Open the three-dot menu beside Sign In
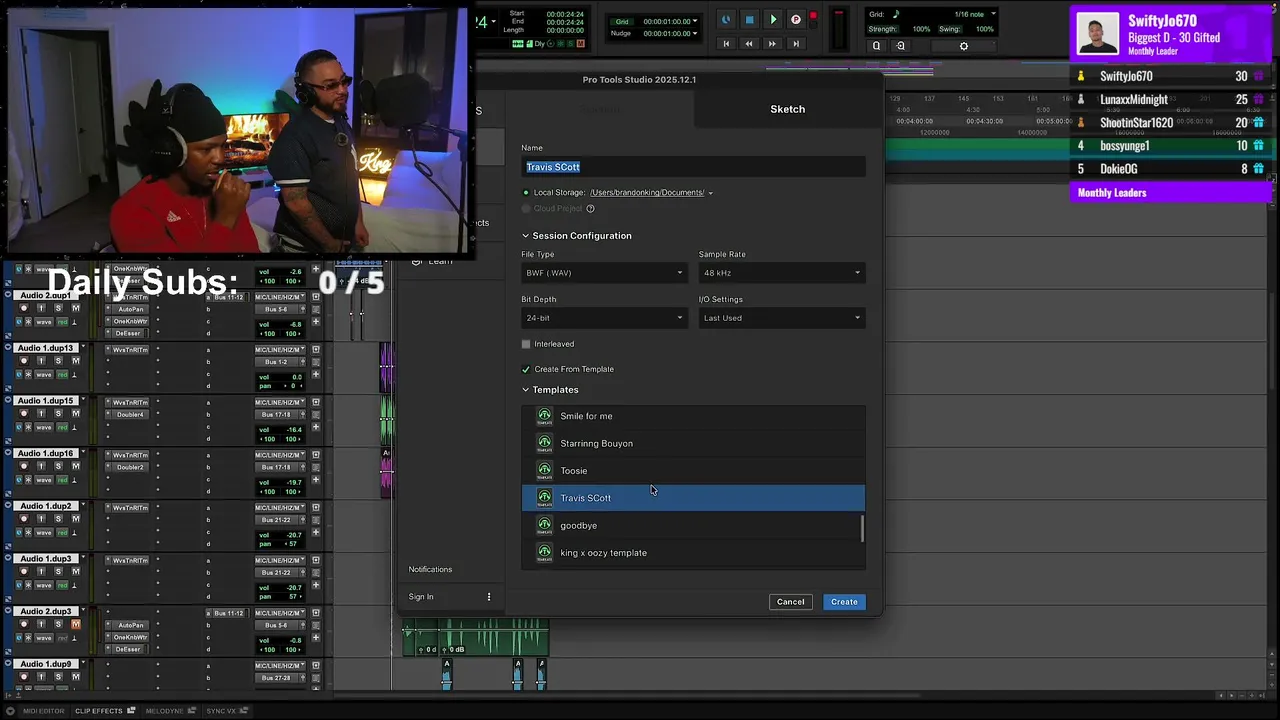 (x=489, y=597)
